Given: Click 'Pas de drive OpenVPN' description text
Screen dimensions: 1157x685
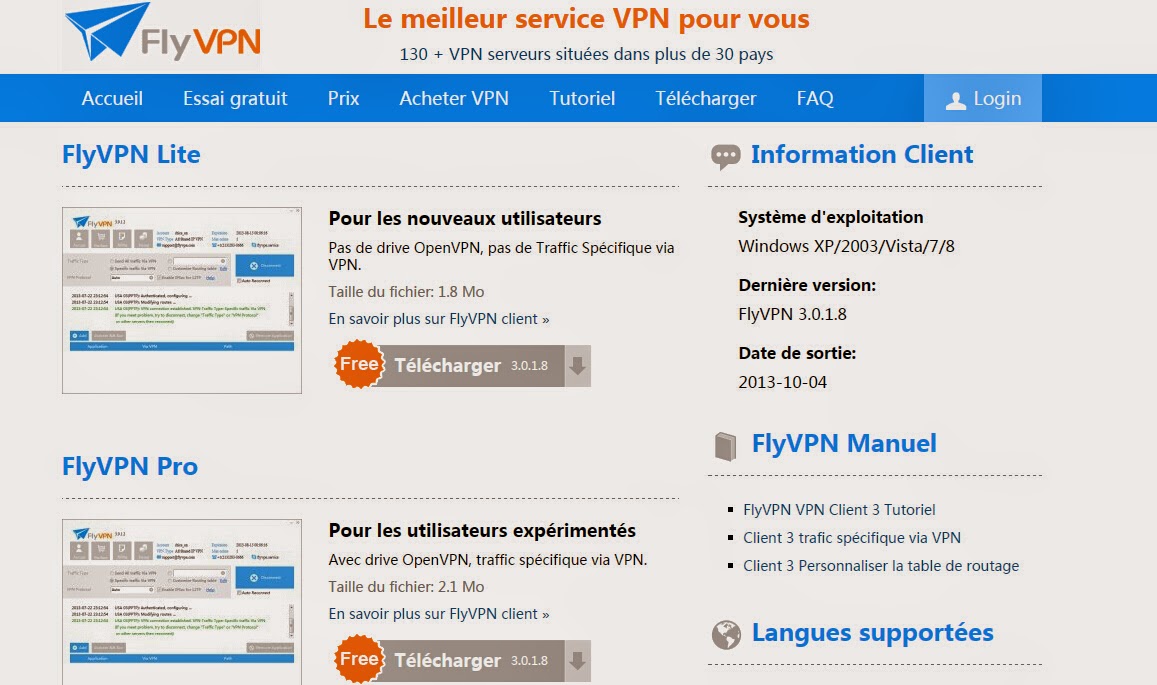Looking at the screenshot, I should point(501,256).
